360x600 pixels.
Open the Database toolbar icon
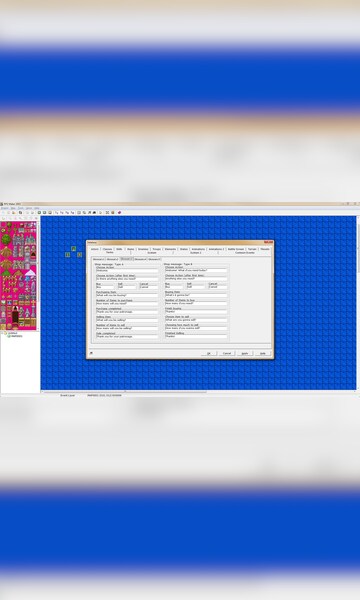(x=79, y=212)
